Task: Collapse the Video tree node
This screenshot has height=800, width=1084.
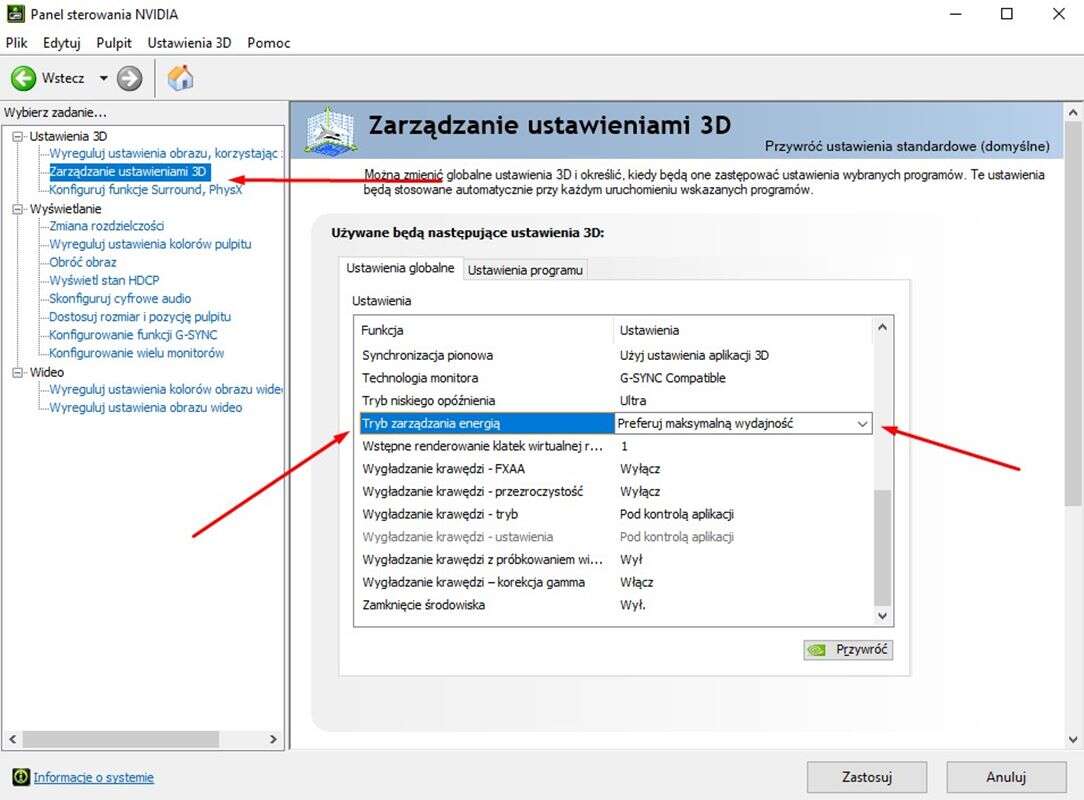Action: click(x=17, y=372)
